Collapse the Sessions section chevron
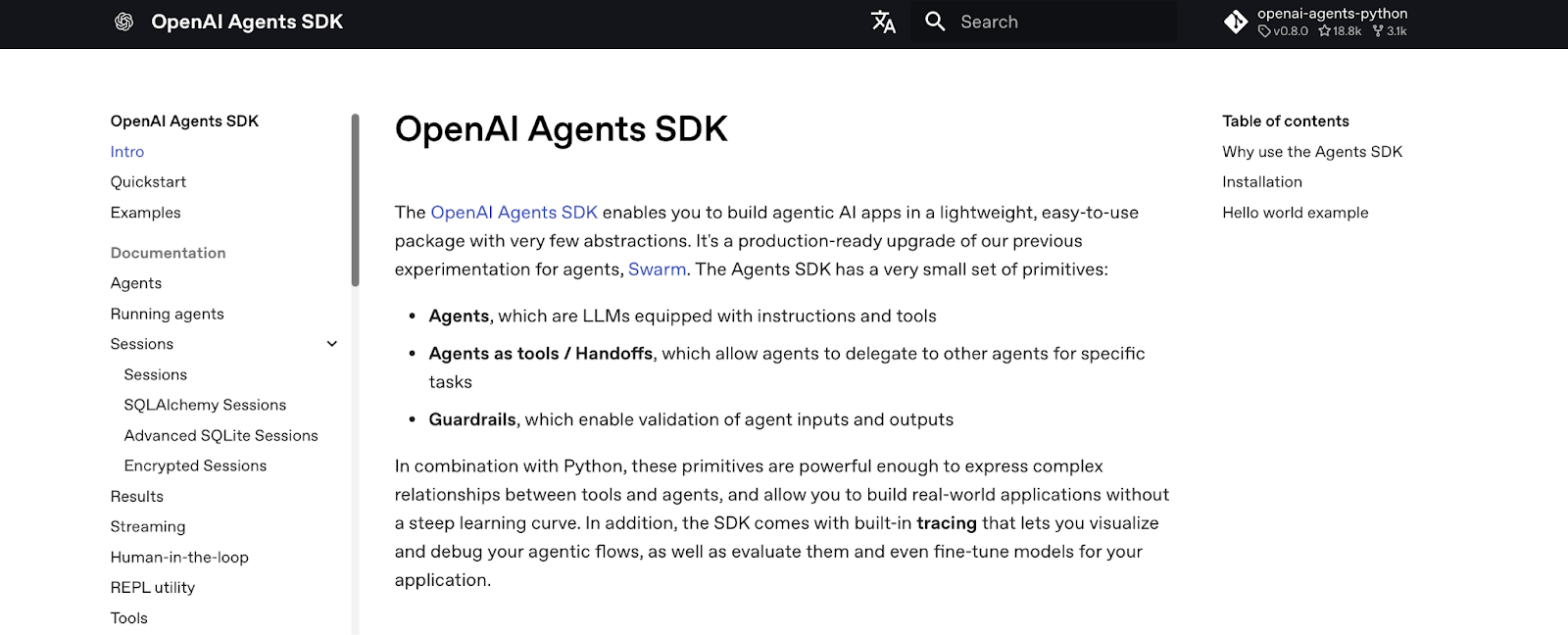The height and width of the screenshot is (635, 1568). pyautogui.click(x=332, y=344)
